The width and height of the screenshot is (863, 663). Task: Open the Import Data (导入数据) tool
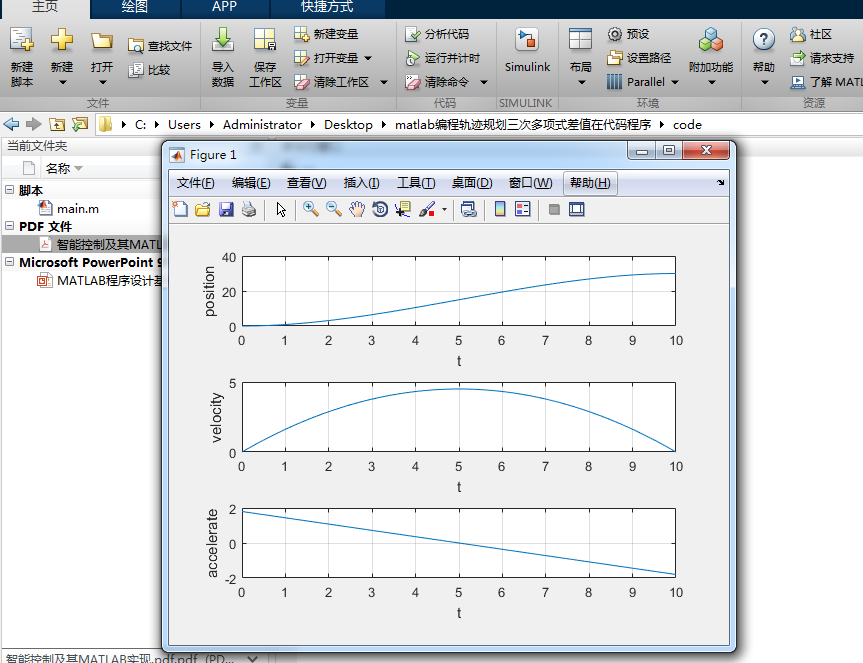click(x=222, y=40)
